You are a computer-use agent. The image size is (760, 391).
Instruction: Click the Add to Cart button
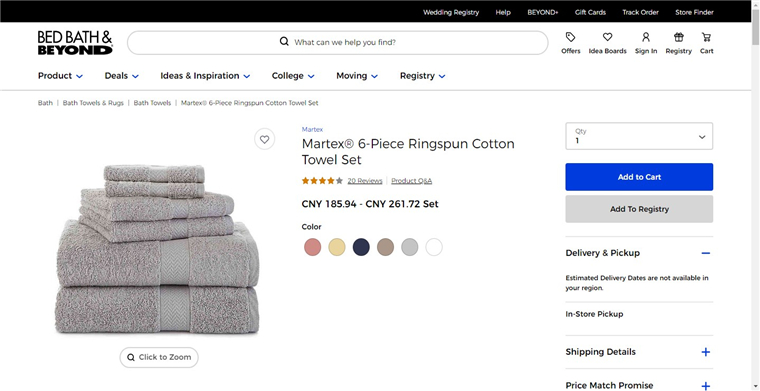pos(639,177)
